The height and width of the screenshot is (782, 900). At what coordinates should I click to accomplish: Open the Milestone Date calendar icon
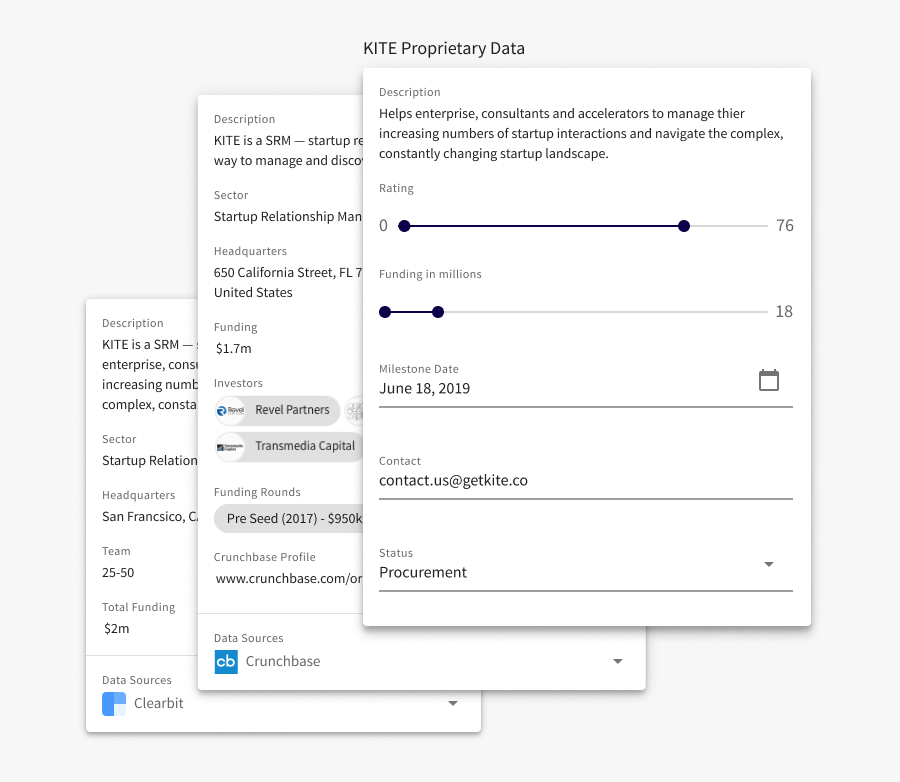(x=769, y=380)
